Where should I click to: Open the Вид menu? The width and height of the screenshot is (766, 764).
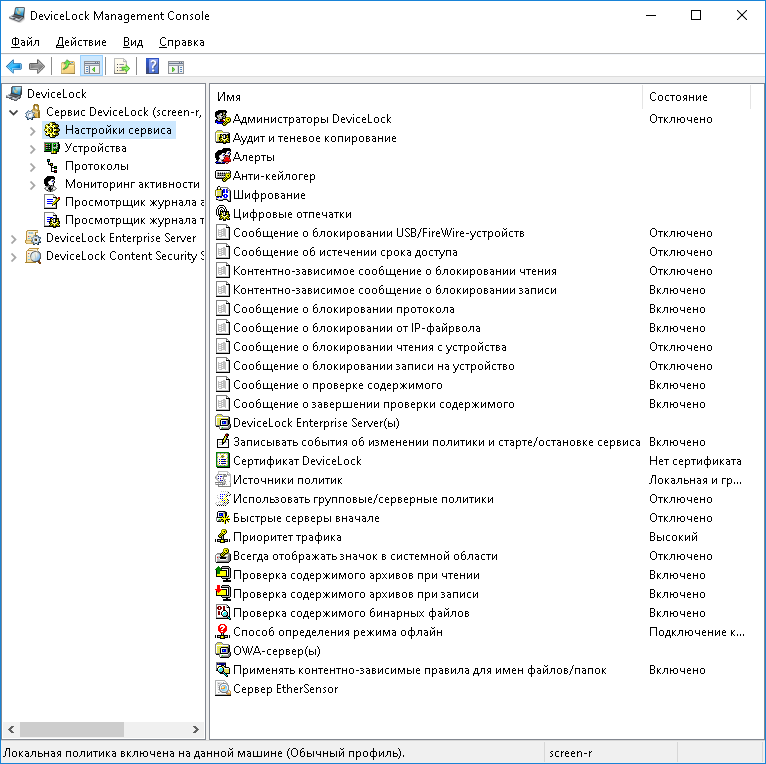(x=132, y=42)
